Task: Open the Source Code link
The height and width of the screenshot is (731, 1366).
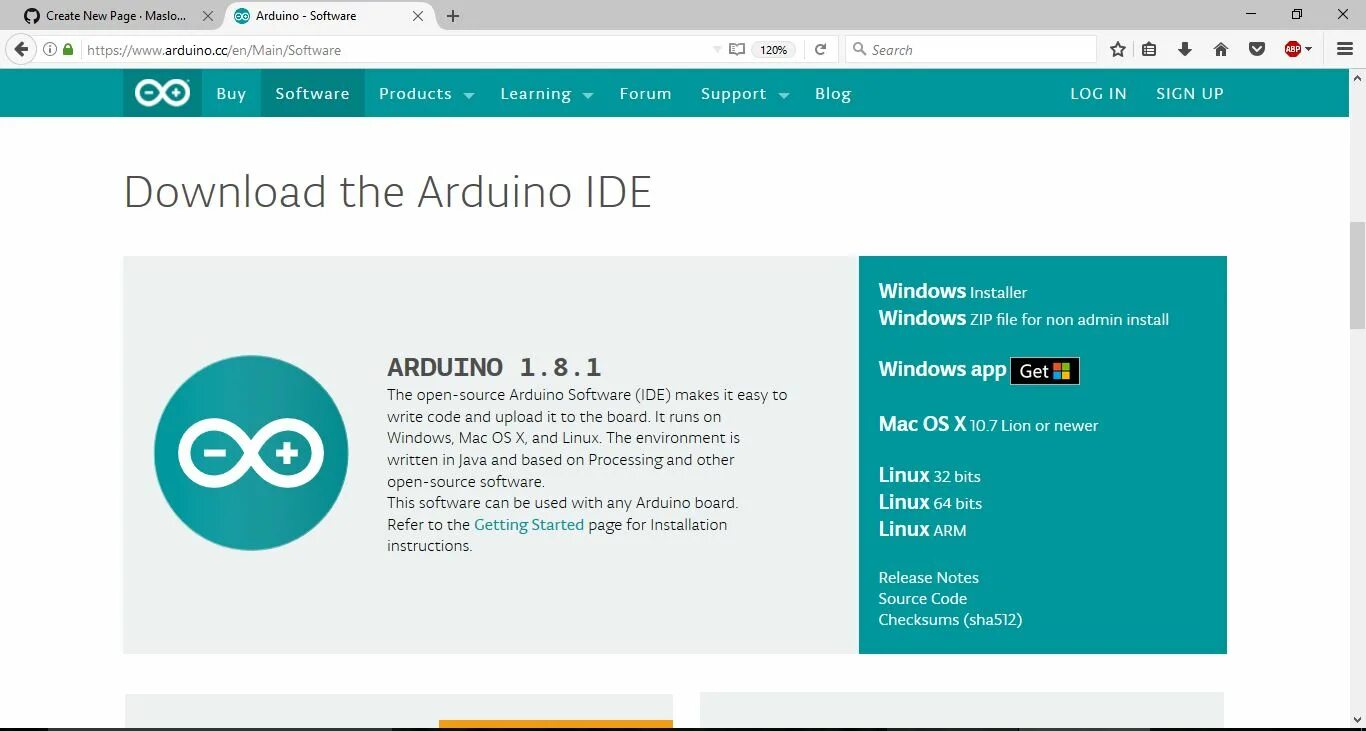Action: click(922, 598)
